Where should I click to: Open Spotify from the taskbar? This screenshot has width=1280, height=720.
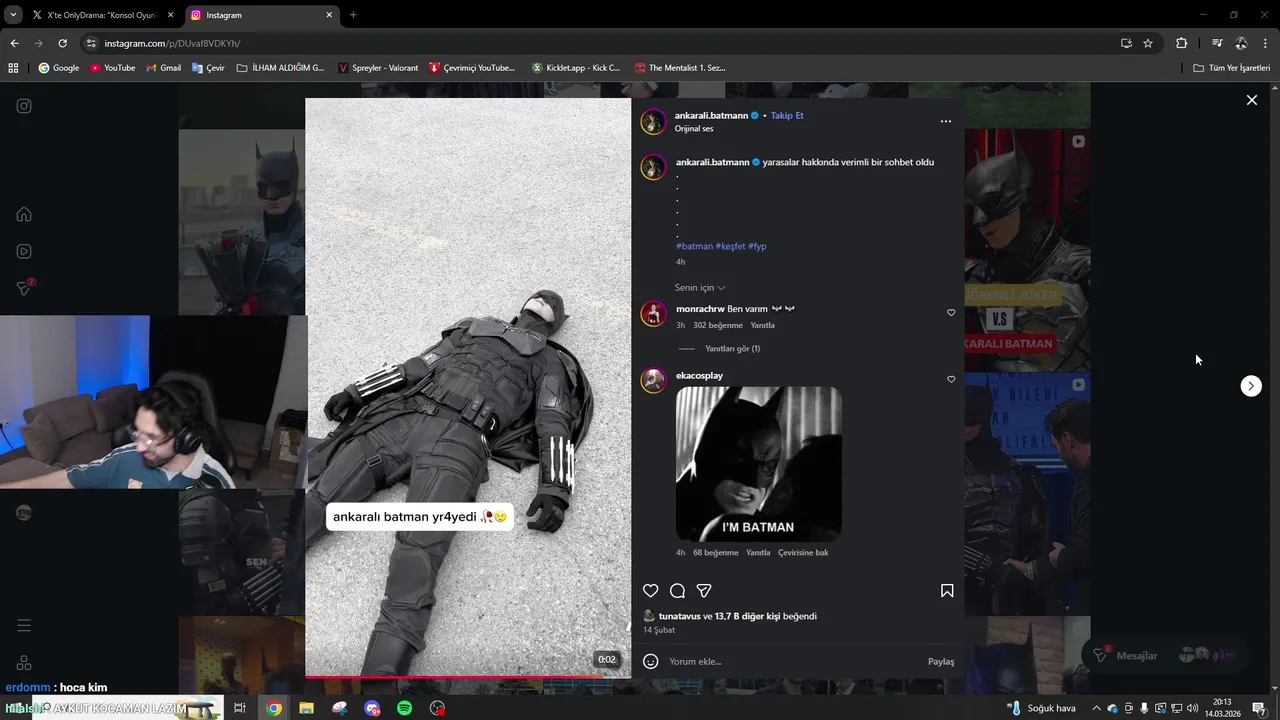point(405,708)
